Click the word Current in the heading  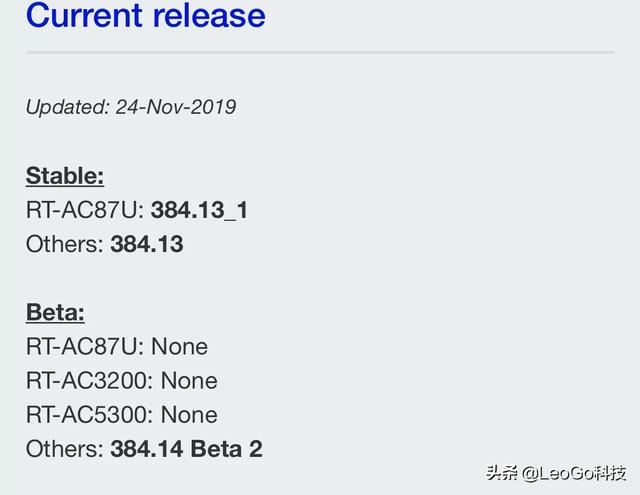(x=84, y=15)
